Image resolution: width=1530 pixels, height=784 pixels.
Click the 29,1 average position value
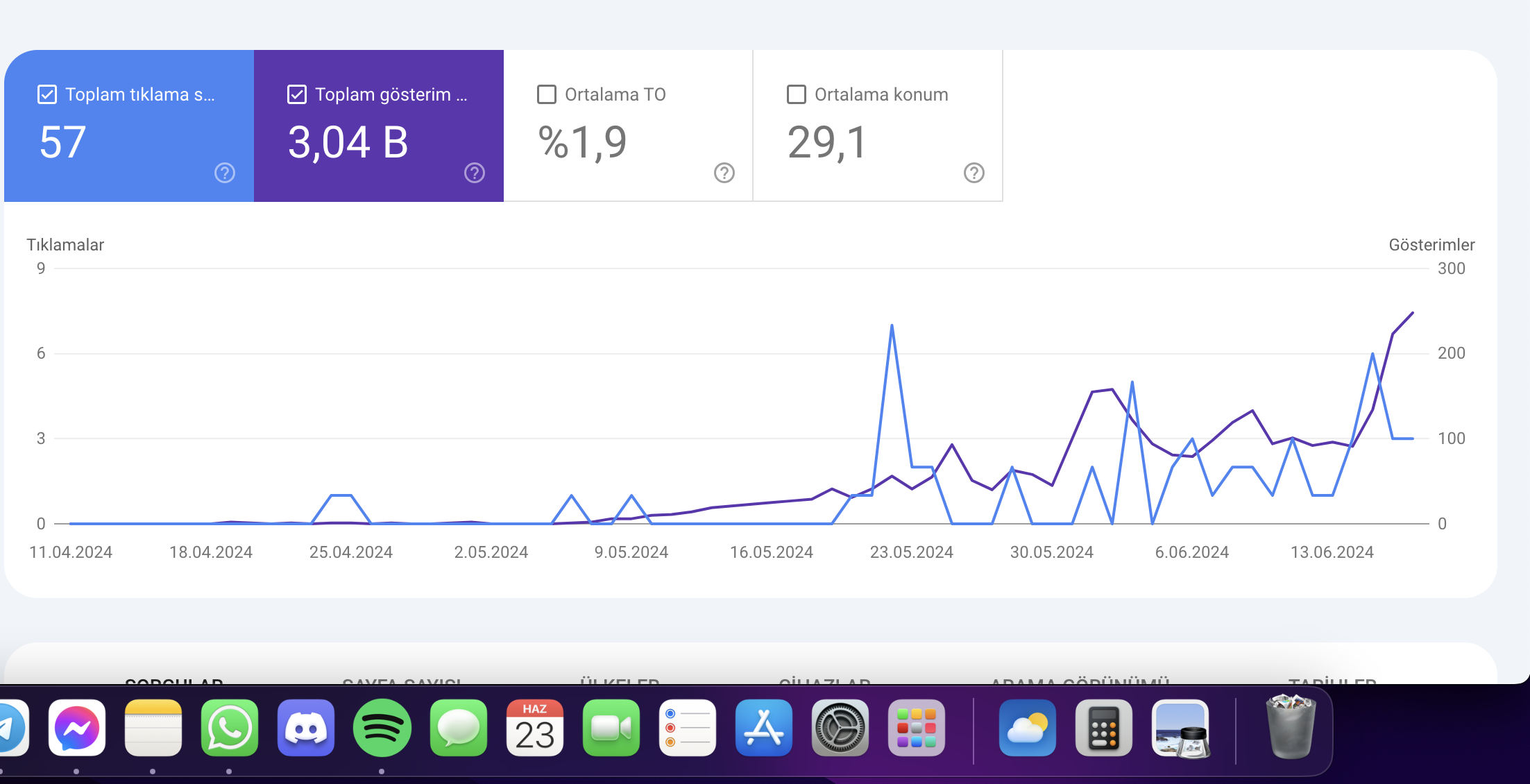click(827, 143)
